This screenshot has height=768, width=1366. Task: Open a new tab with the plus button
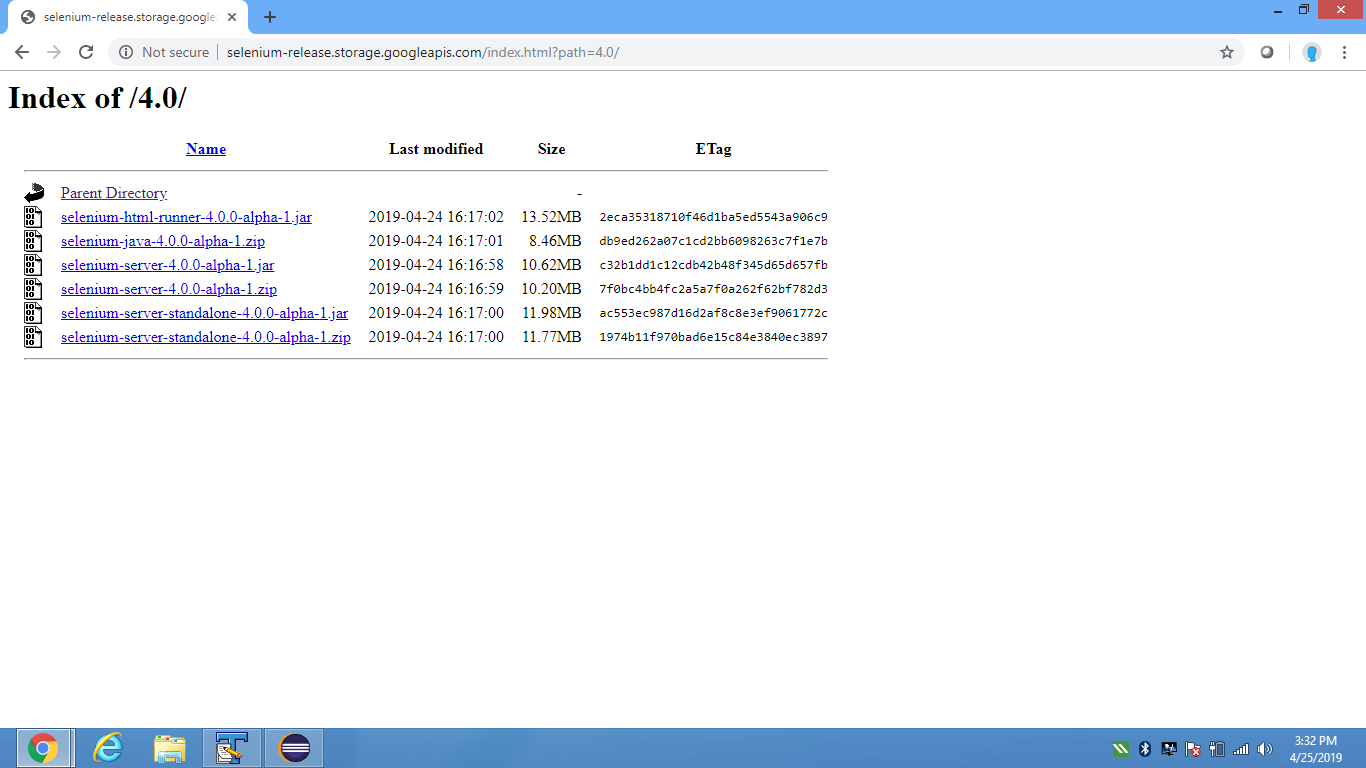click(270, 17)
